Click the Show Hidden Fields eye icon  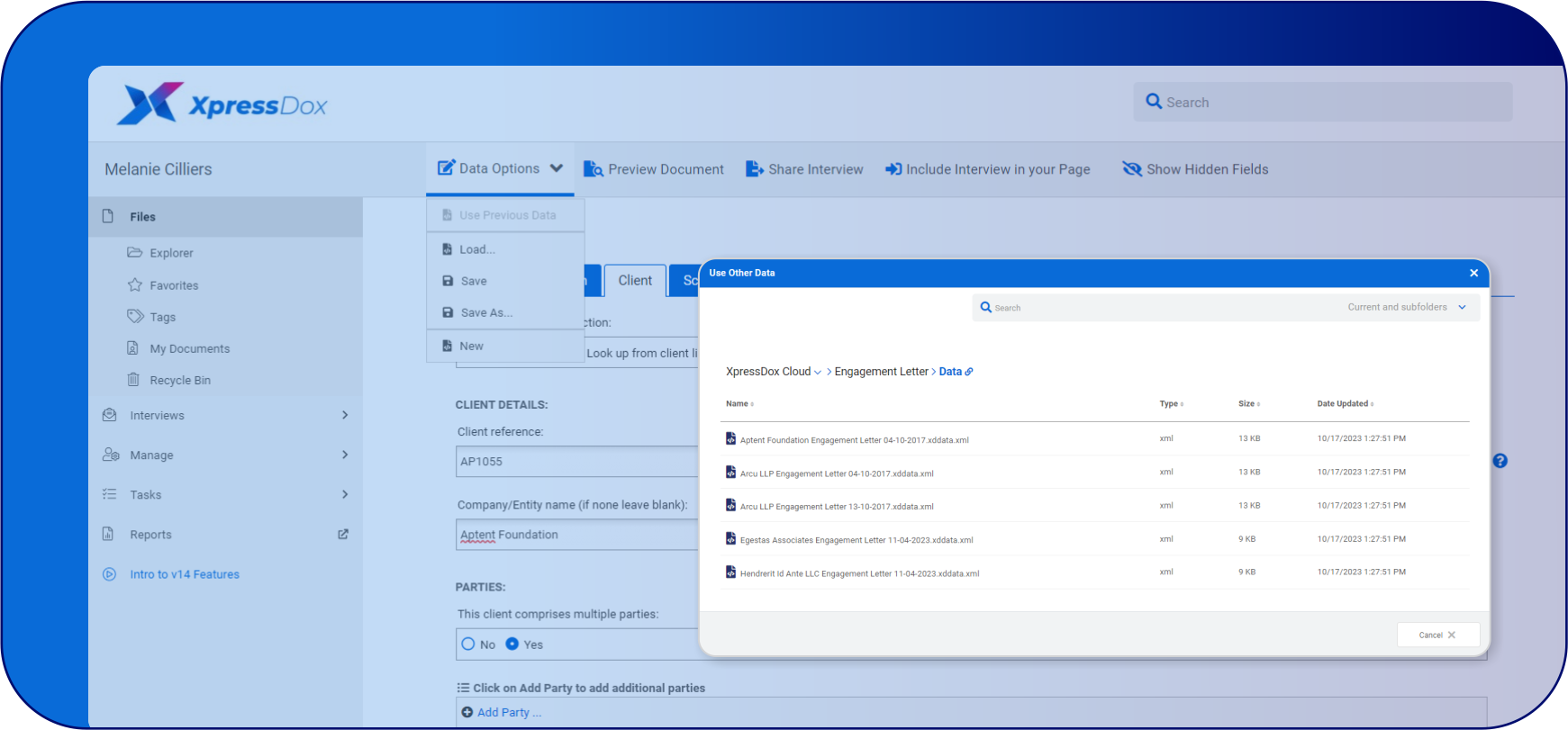tap(1132, 168)
